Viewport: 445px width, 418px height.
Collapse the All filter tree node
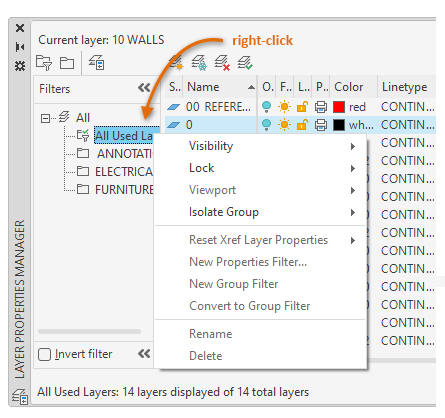tap(45, 118)
